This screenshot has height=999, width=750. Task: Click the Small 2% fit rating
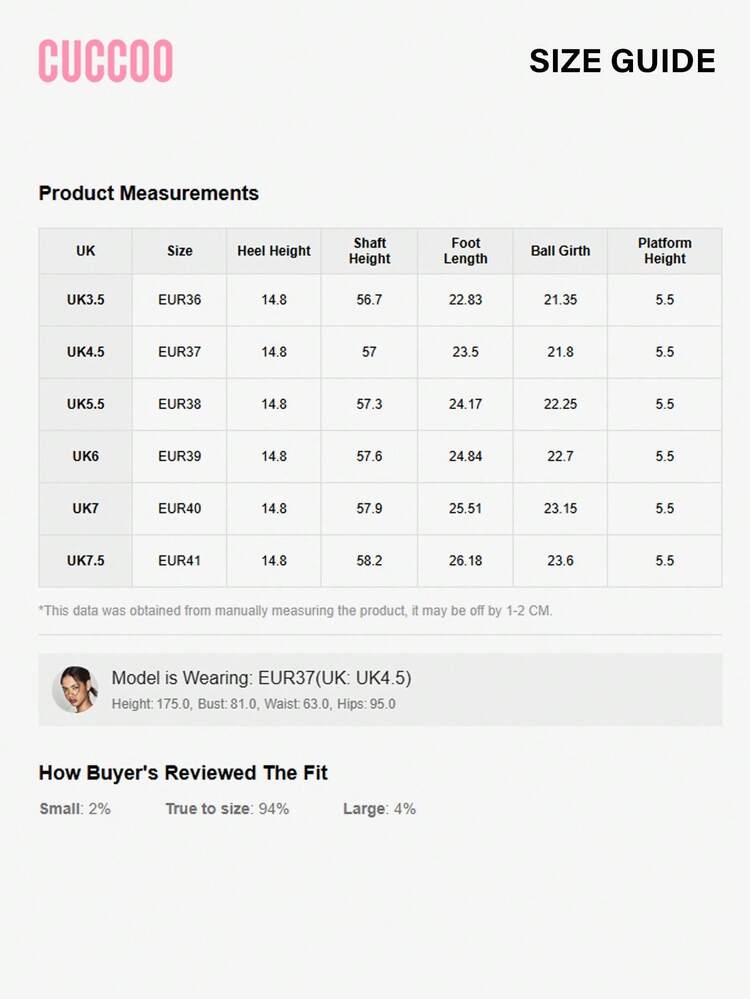(x=75, y=808)
